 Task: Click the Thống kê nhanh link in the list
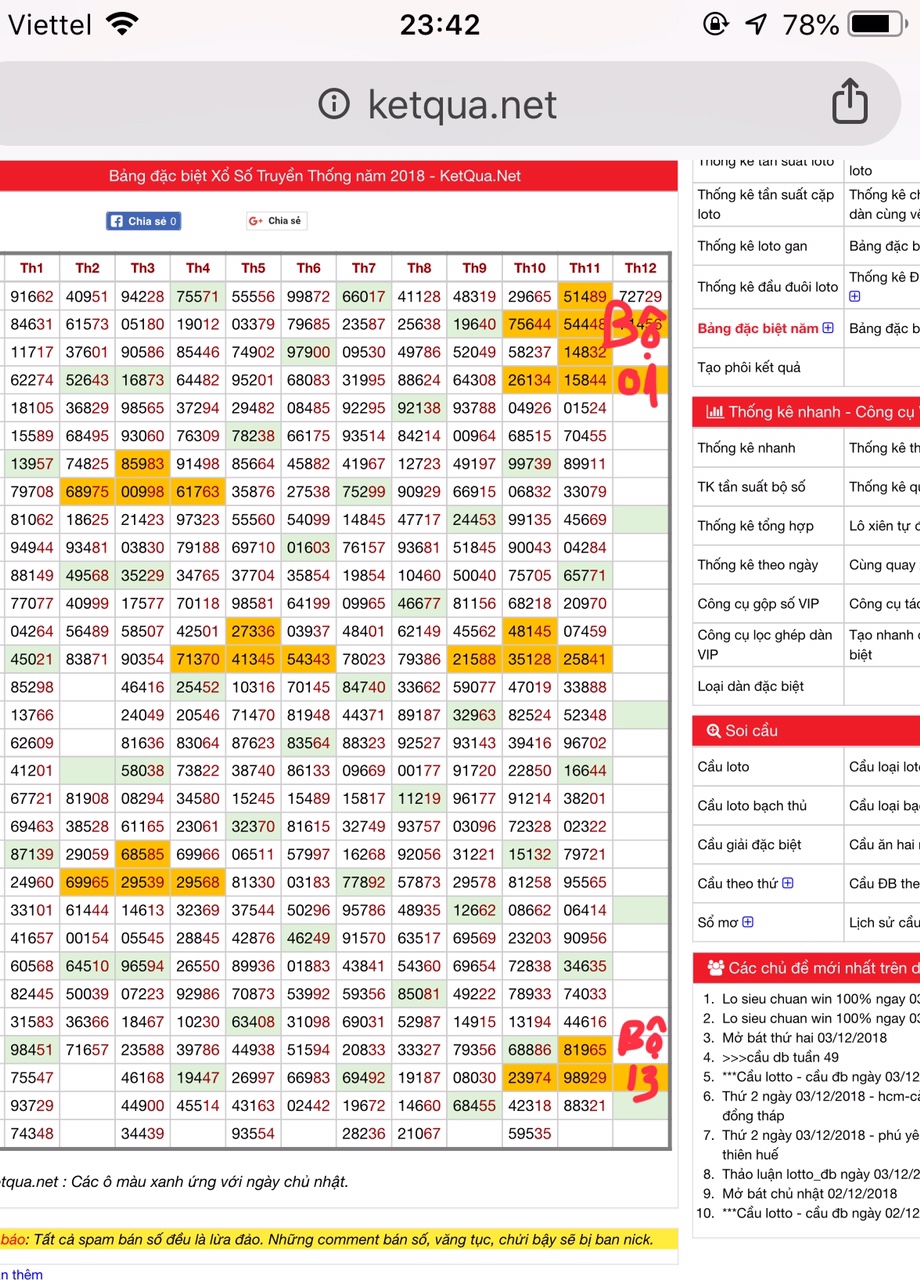[x=746, y=448]
